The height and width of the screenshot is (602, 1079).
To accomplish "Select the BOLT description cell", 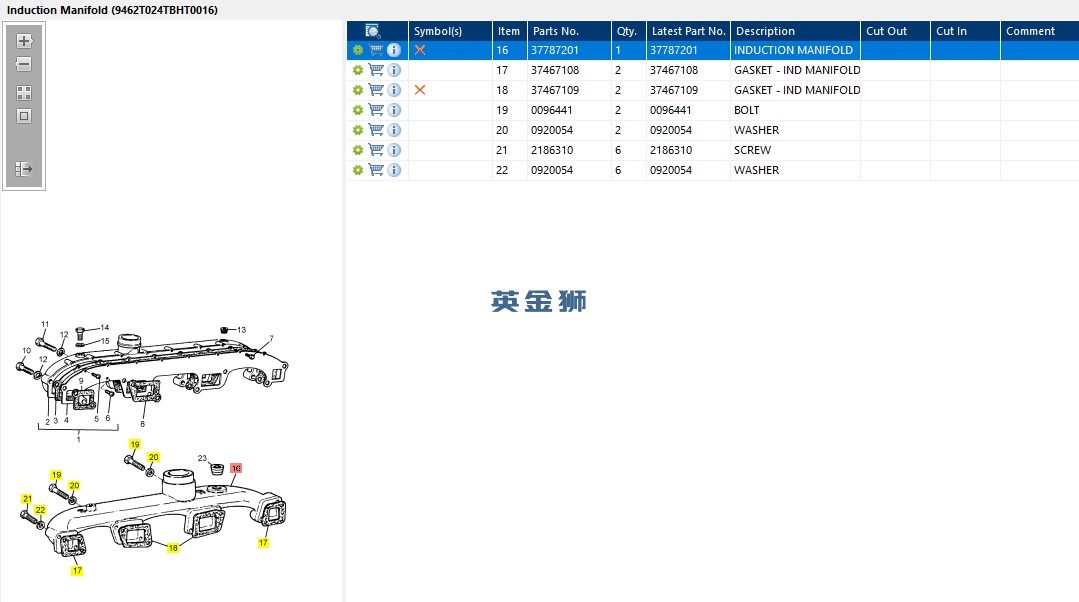I will click(795, 110).
